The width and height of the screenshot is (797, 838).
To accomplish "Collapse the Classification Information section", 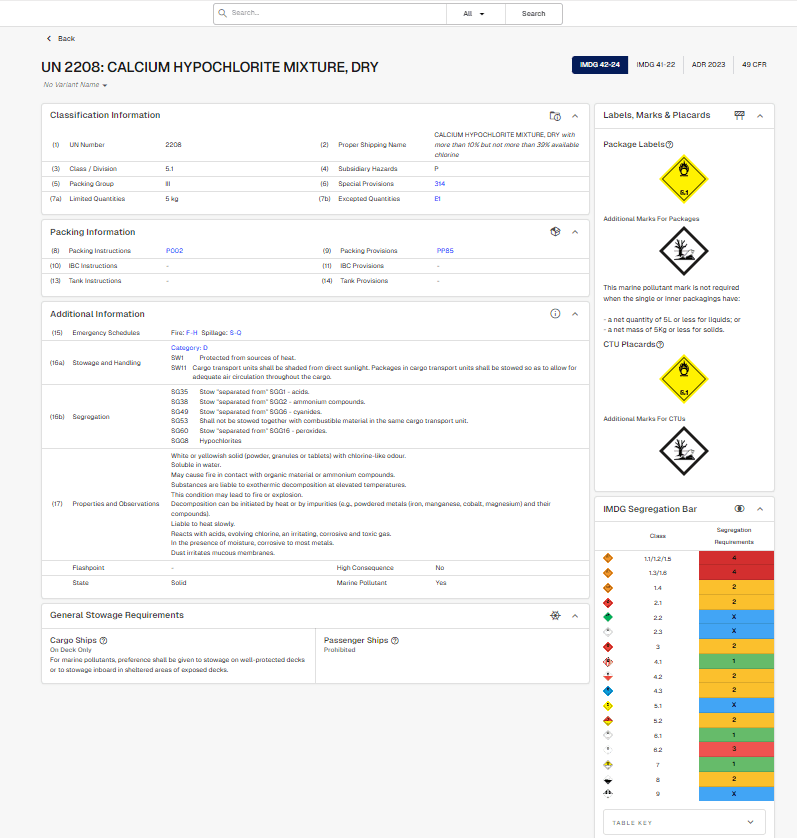I will pyautogui.click(x=575, y=116).
